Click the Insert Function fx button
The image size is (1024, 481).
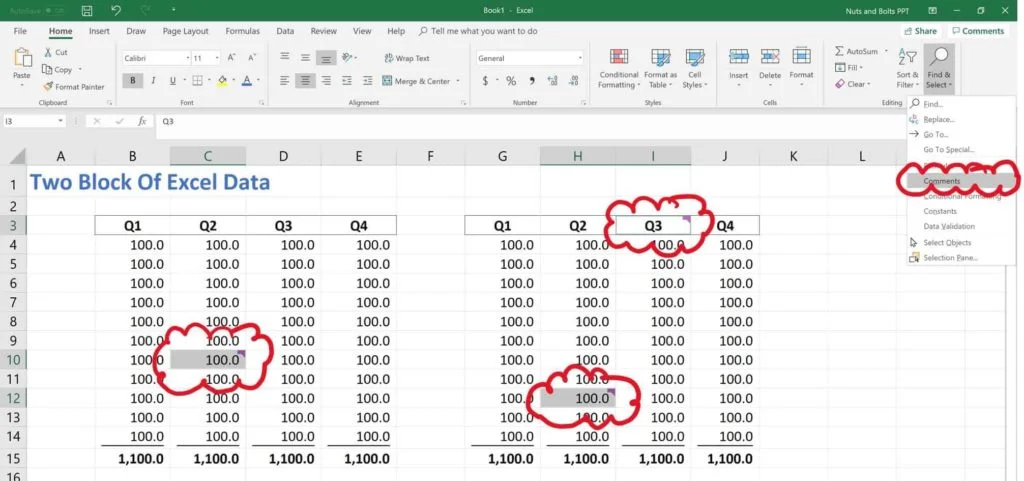point(142,121)
